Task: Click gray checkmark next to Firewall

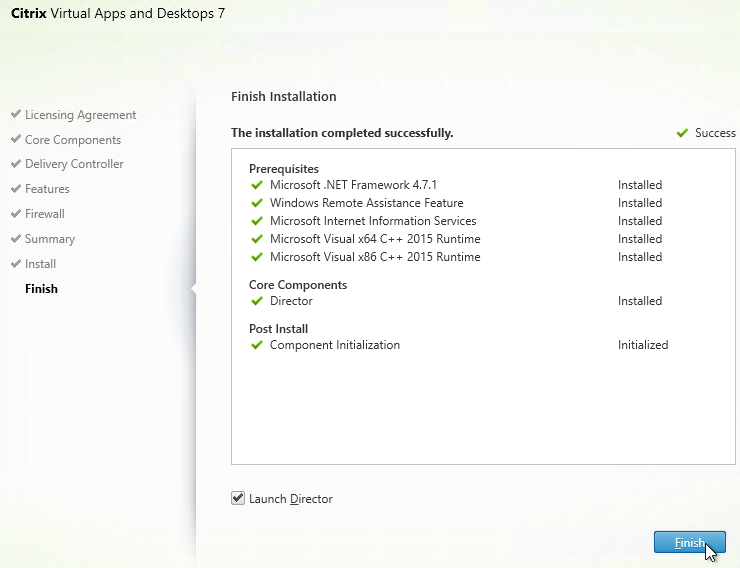Action: [x=16, y=213]
